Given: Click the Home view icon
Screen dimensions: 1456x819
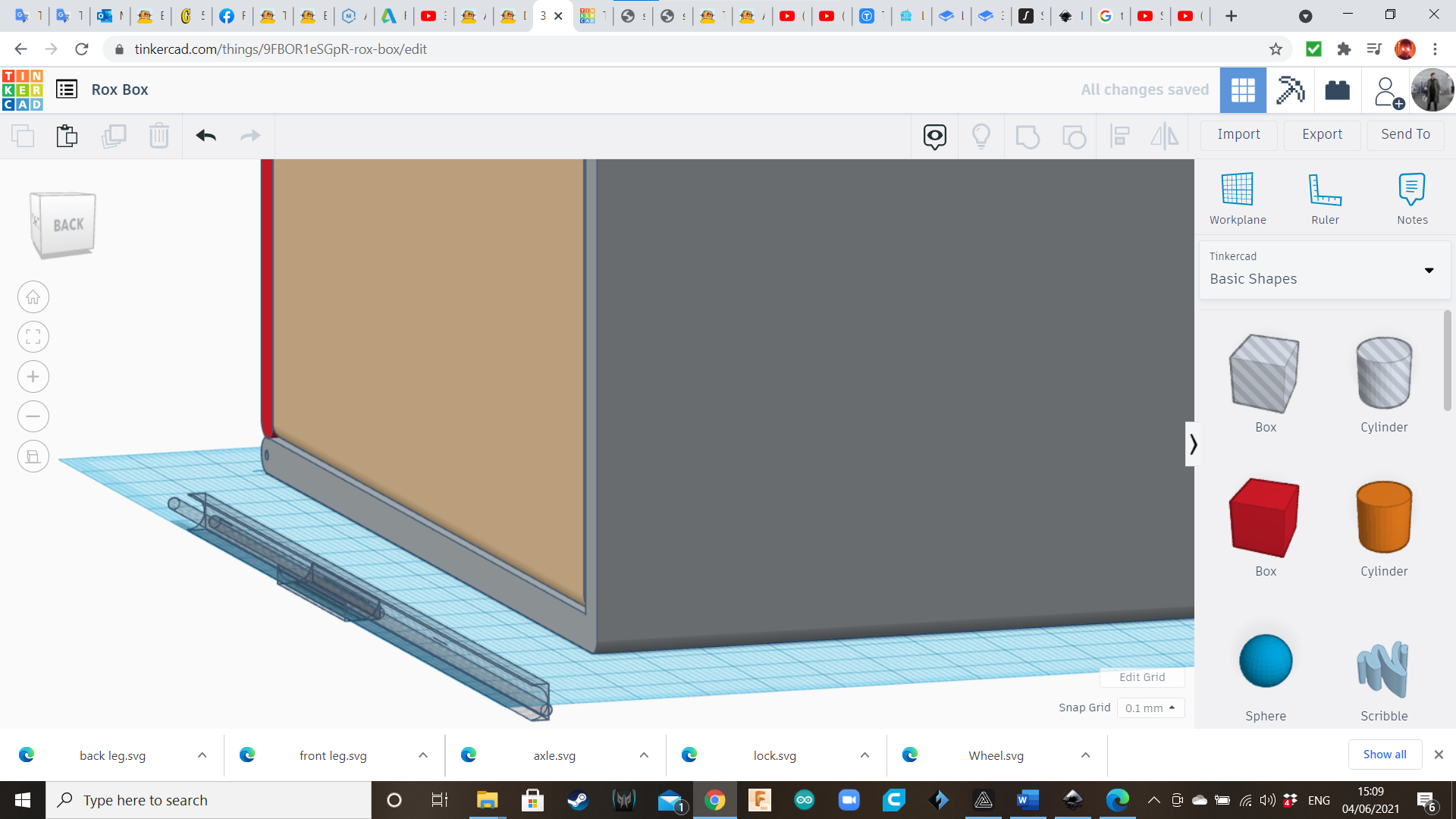Looking at the screenshot, I should click(x=33, y=297).
